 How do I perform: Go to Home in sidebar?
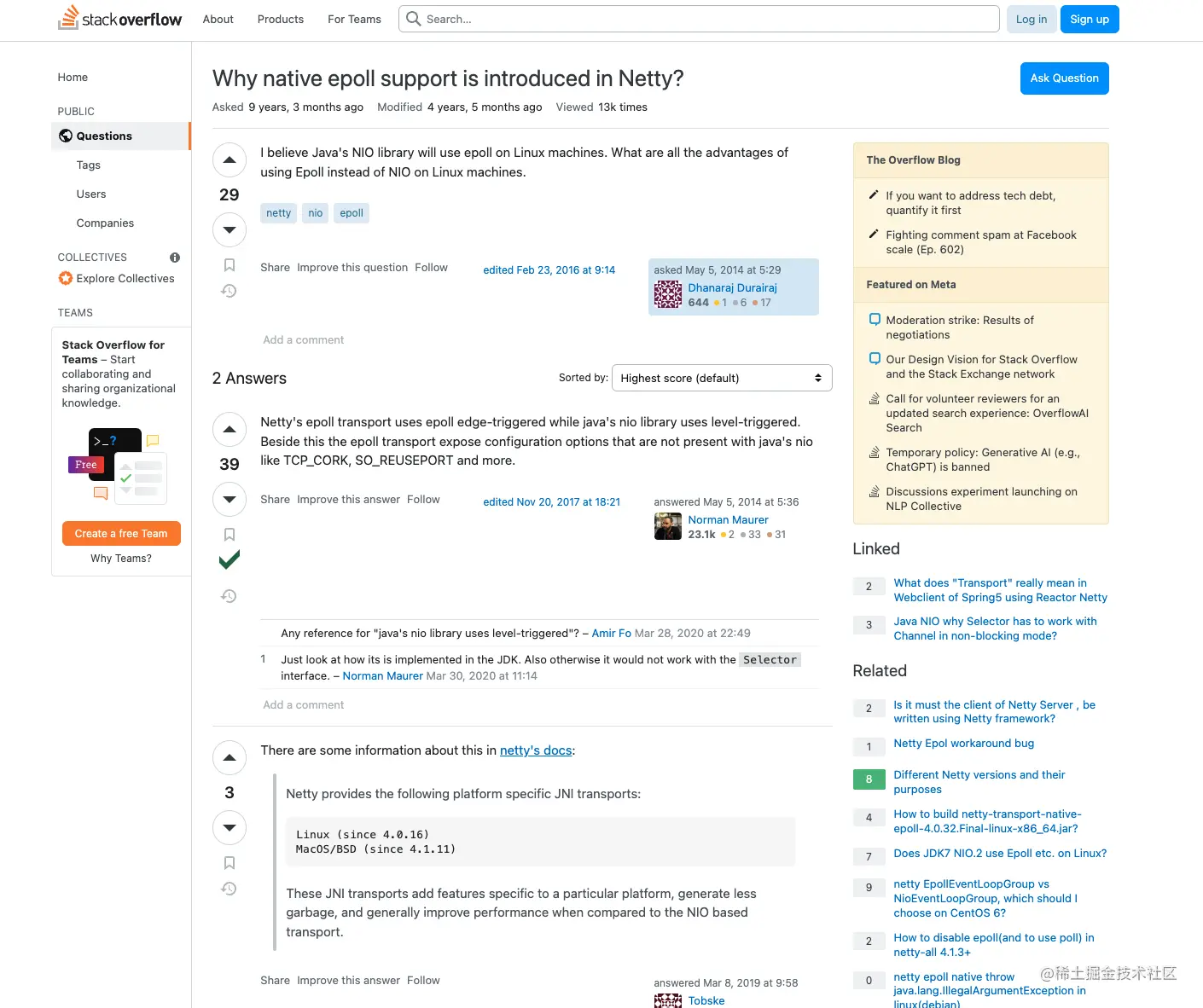[x=73, y=78]
